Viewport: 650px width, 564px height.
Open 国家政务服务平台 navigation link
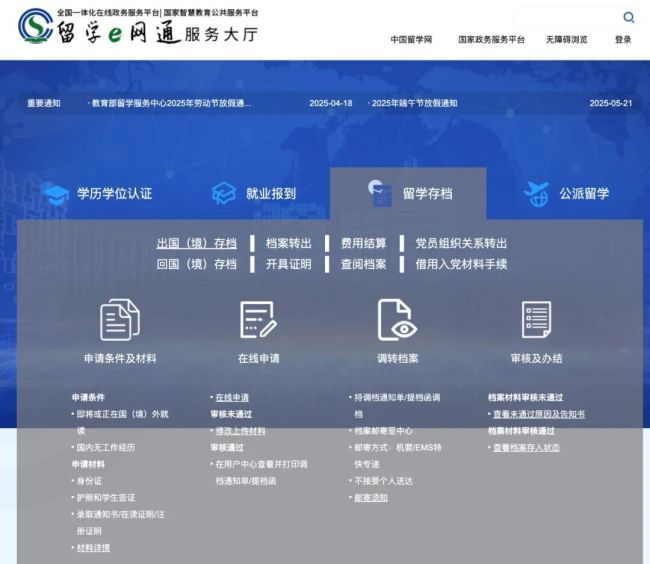[491, 40]
